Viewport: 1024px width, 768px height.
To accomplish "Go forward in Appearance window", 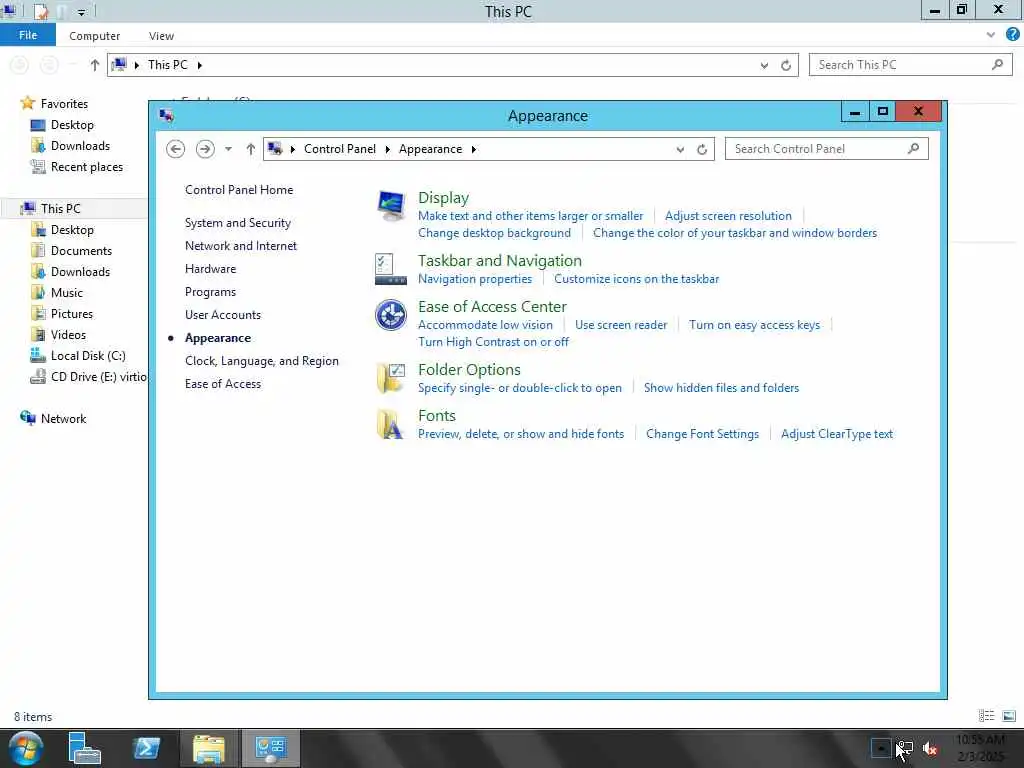I will 205,149.
